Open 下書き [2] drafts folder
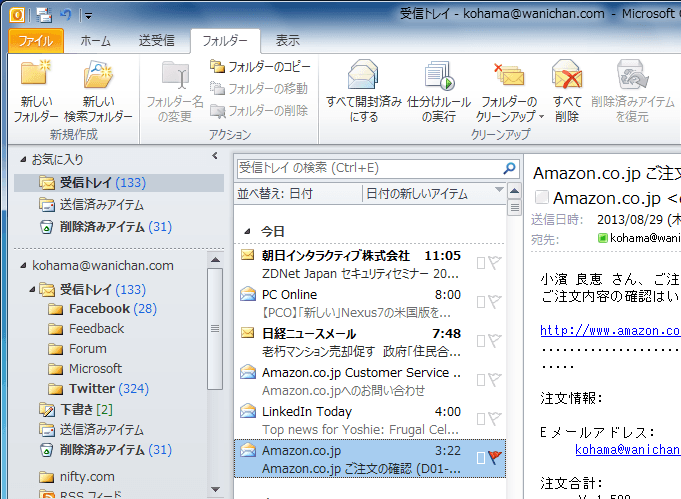 tap(76, 409)
